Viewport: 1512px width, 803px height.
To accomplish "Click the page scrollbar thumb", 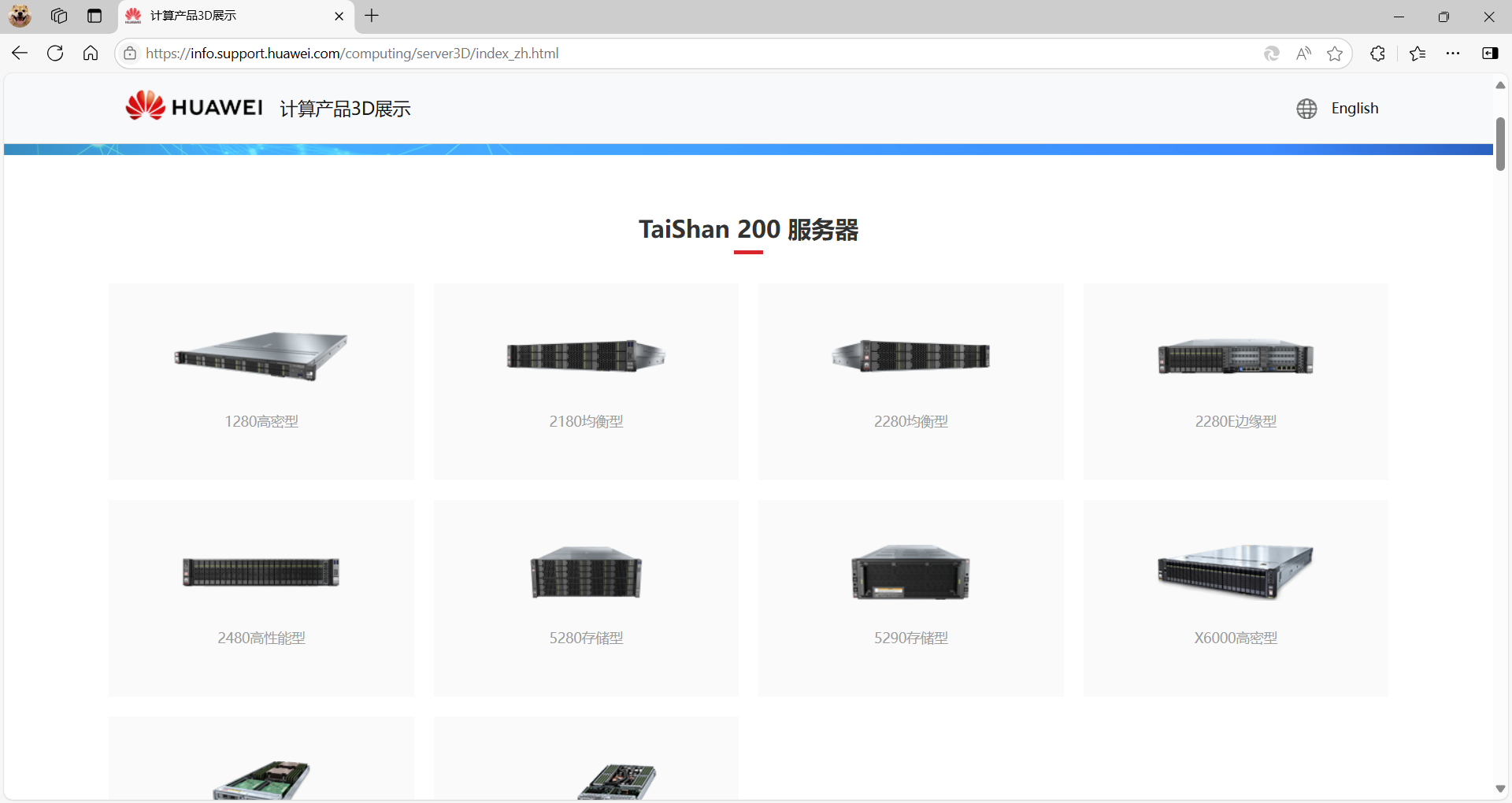I will coord(1500,144).
